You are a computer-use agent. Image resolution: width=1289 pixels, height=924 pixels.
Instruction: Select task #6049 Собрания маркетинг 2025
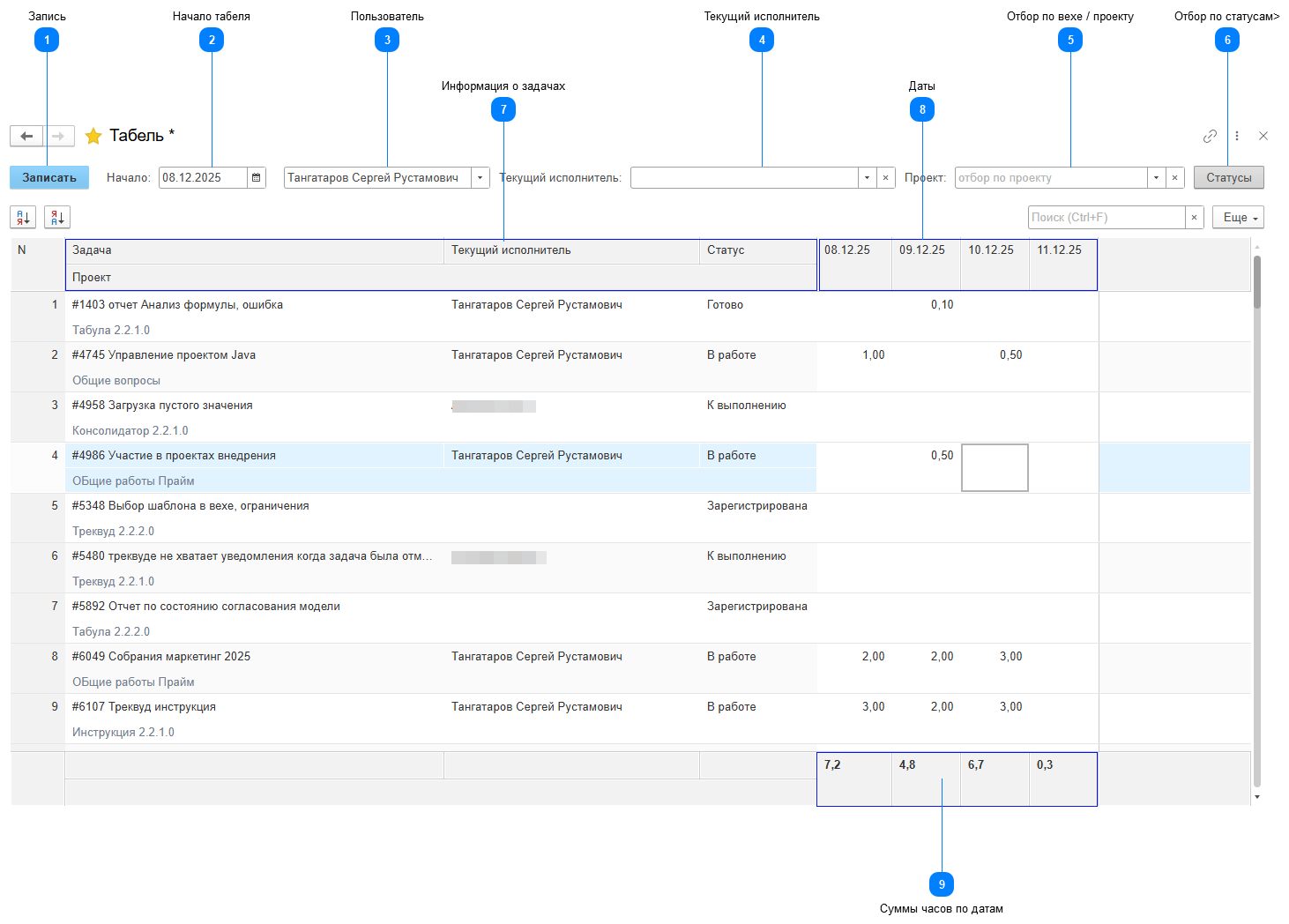pyautogui.click(x=161, y=657)
